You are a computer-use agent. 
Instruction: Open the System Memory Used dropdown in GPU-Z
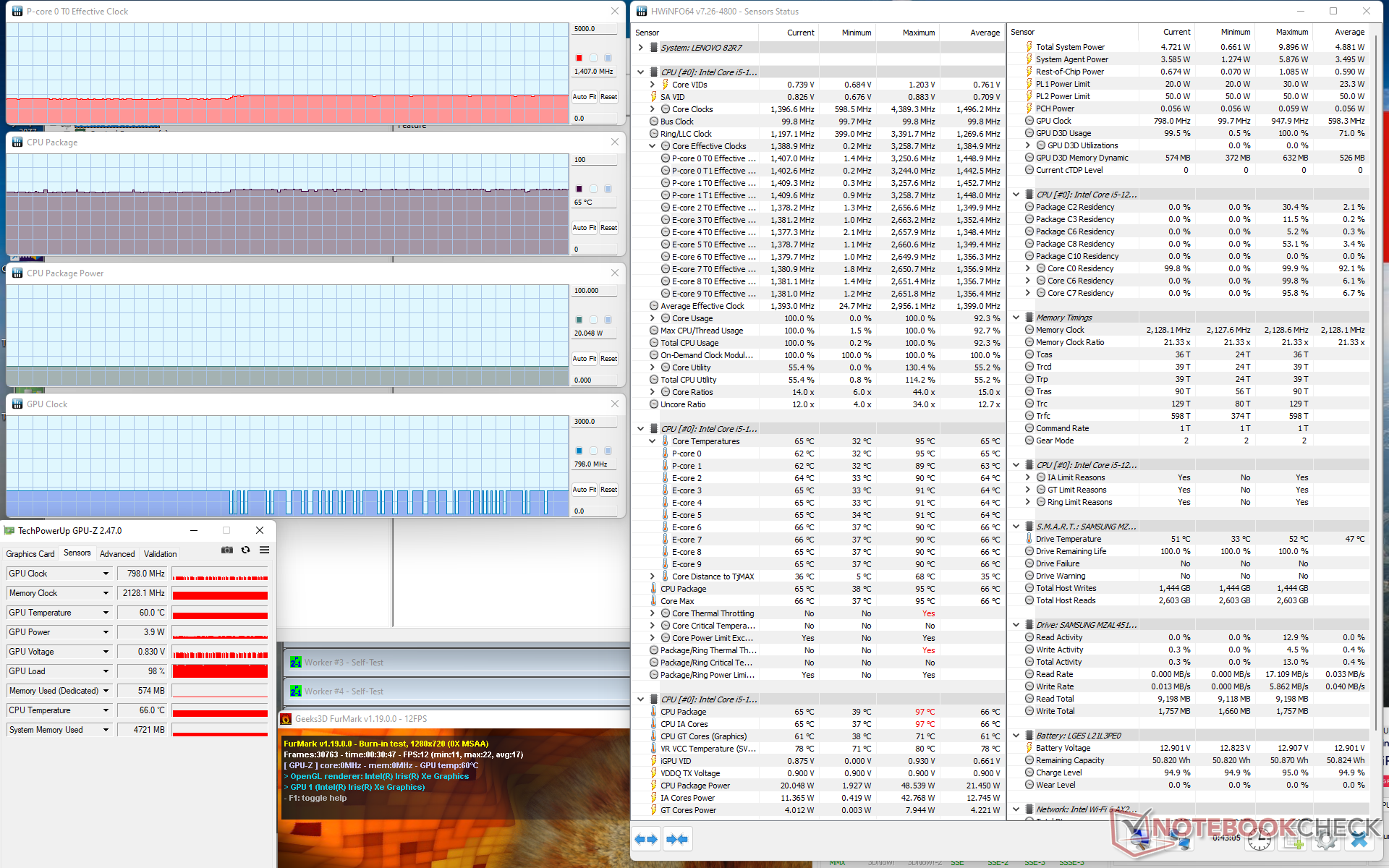(106, 730)
